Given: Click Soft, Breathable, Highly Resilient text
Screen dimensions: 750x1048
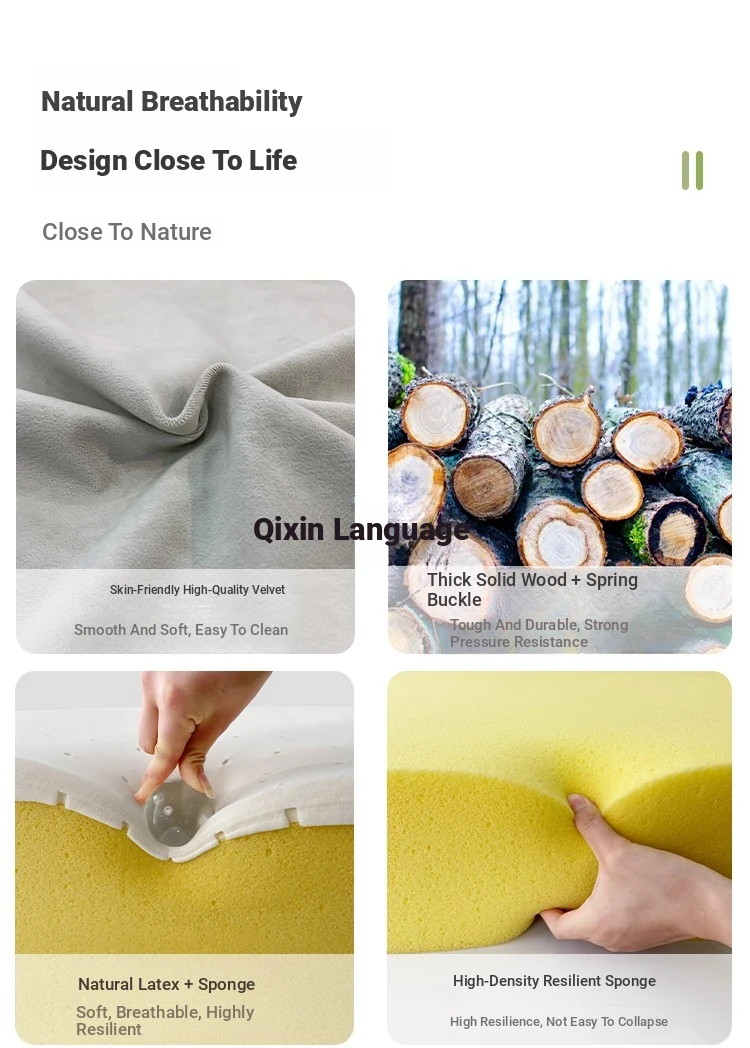Looking at the screenshot, I should point(165,1021).
